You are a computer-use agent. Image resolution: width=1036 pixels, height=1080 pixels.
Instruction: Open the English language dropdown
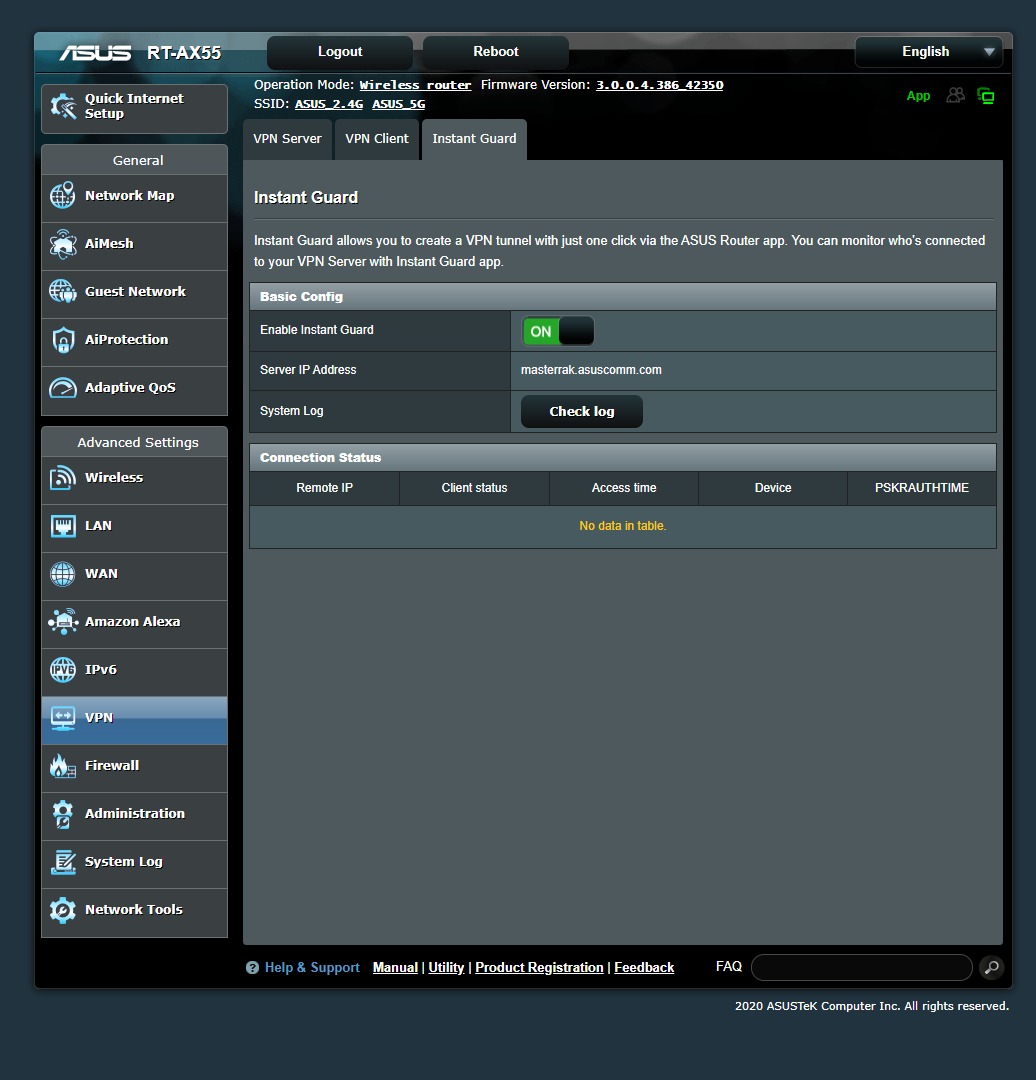pos(929,52)
